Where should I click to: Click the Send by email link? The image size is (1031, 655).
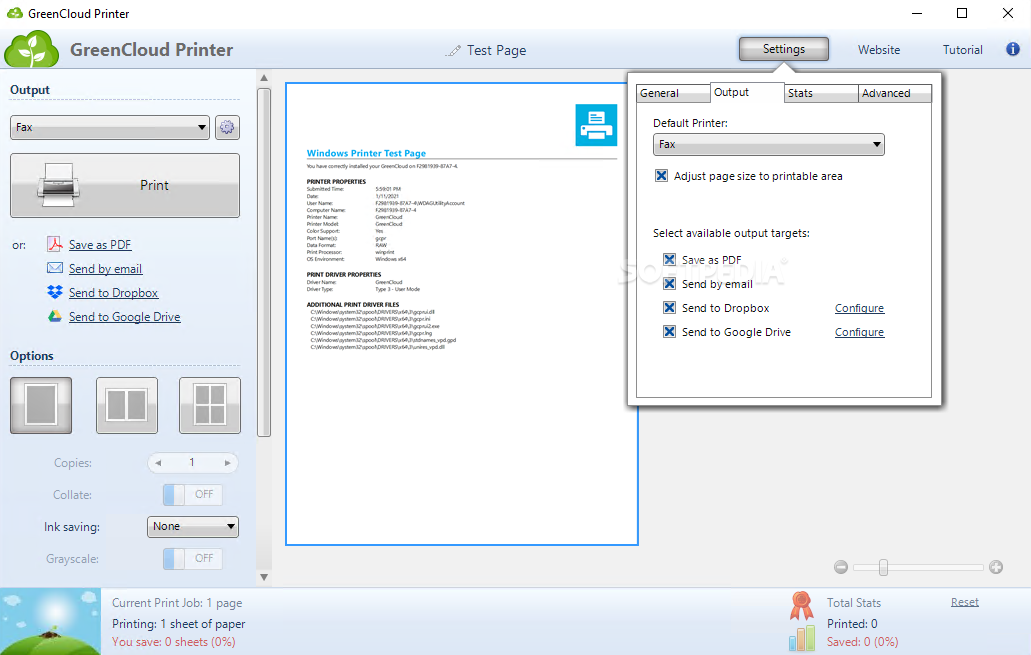(105, 268)
